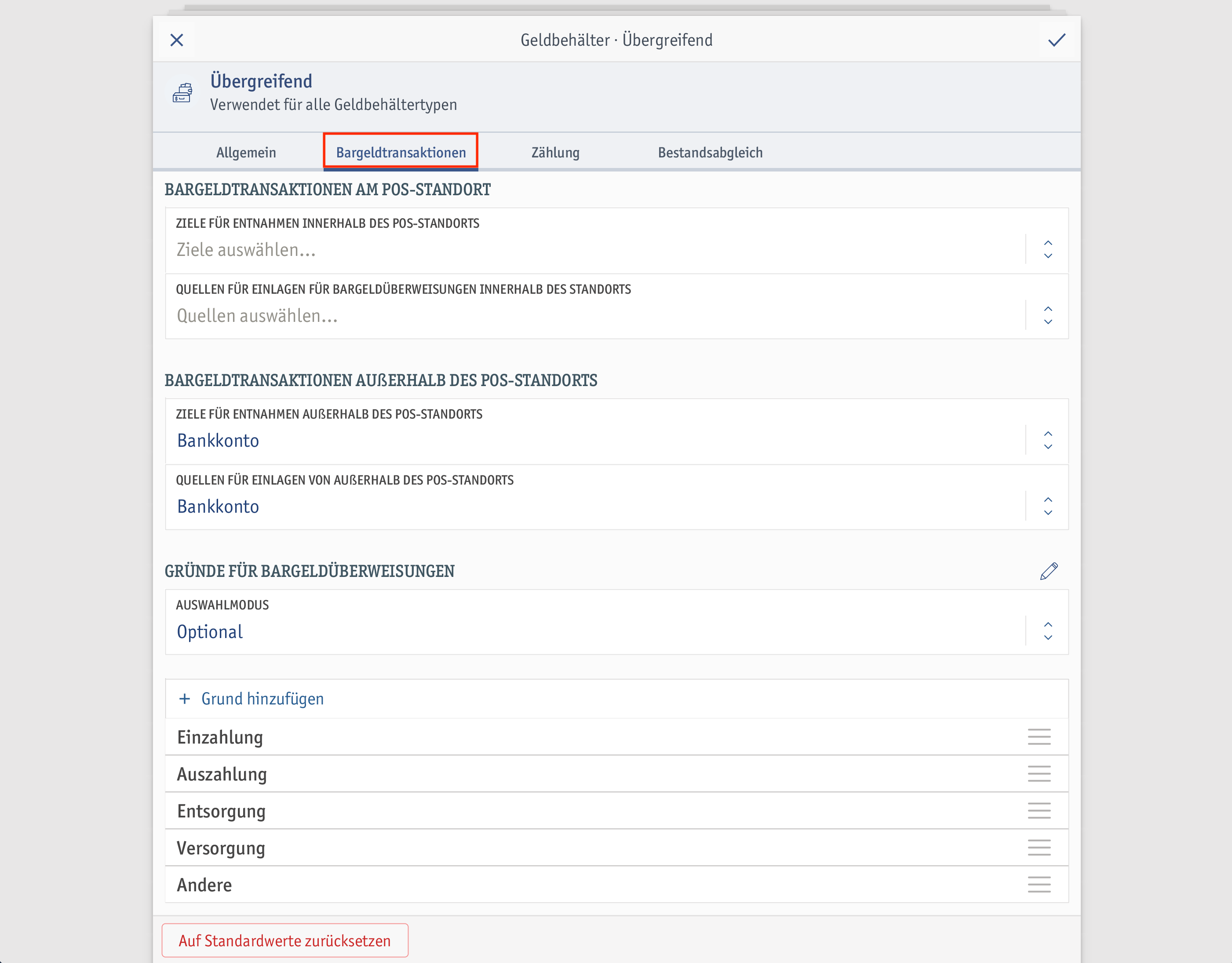Reset with Auf Standardwerte zurücksetzen button
The width and height of the screenshot is (1232, 963).
pyautogui.click(x=285, y=941)
